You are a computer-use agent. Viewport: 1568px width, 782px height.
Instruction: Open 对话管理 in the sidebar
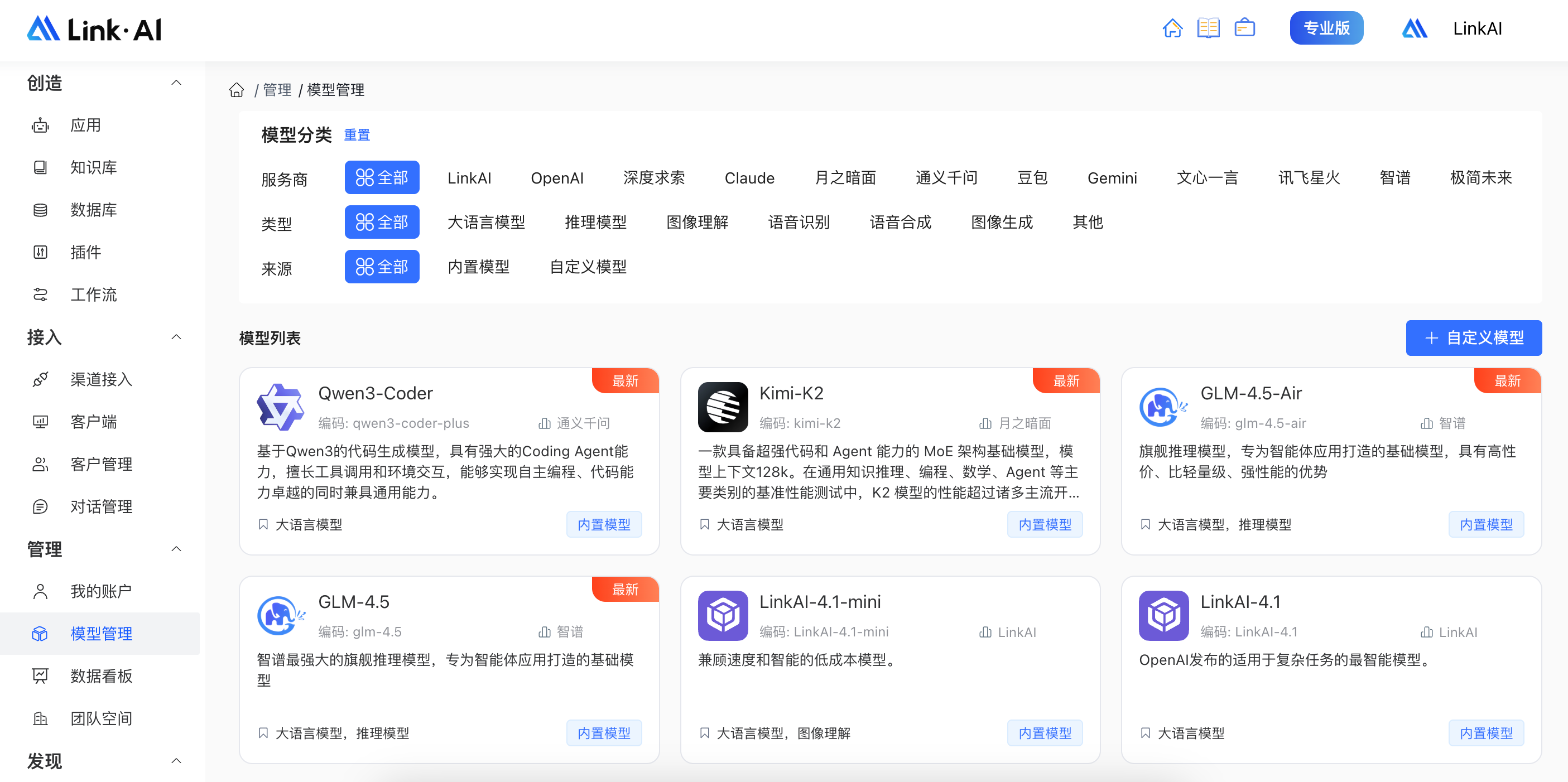[100, 506]
